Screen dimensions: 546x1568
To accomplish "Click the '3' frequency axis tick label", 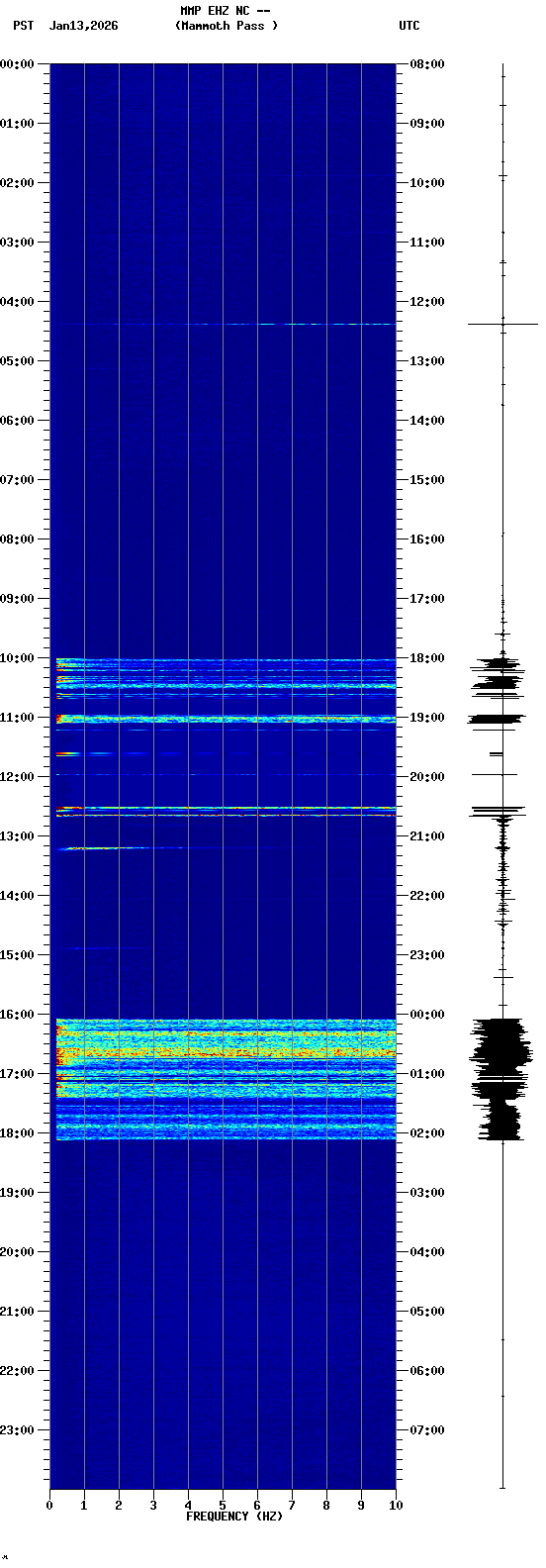I will pos(153,1506).
